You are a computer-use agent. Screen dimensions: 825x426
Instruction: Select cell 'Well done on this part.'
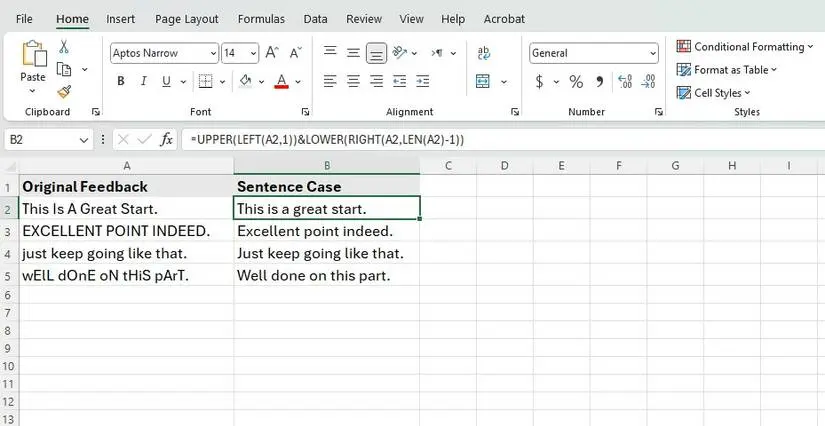point(327,276)
